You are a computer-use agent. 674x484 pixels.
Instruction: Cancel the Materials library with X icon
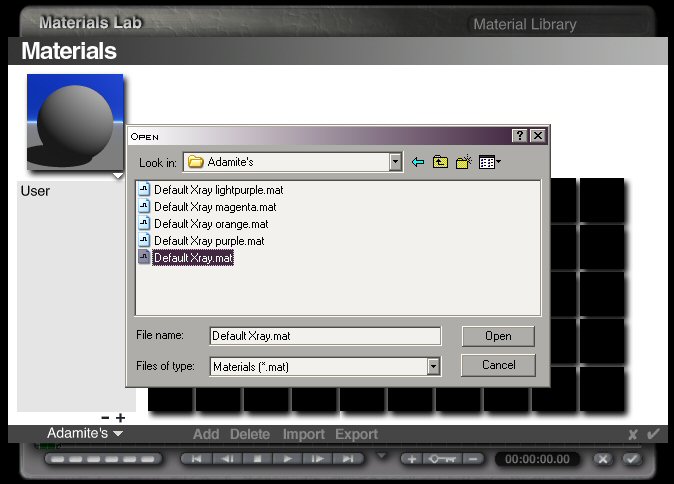[x=632, y=435]
